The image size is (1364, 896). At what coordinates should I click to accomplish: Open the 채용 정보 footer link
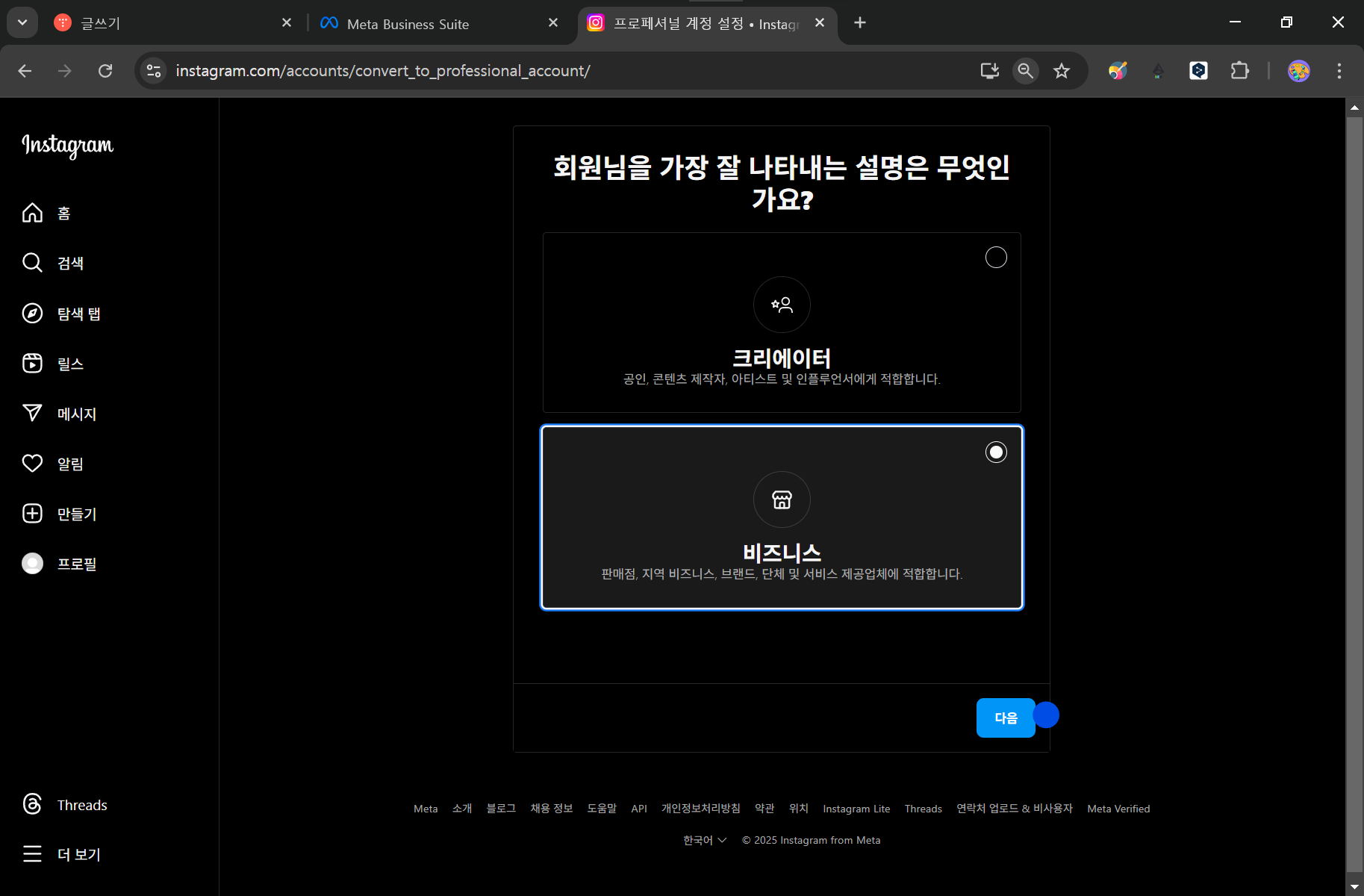click(552, 809)
